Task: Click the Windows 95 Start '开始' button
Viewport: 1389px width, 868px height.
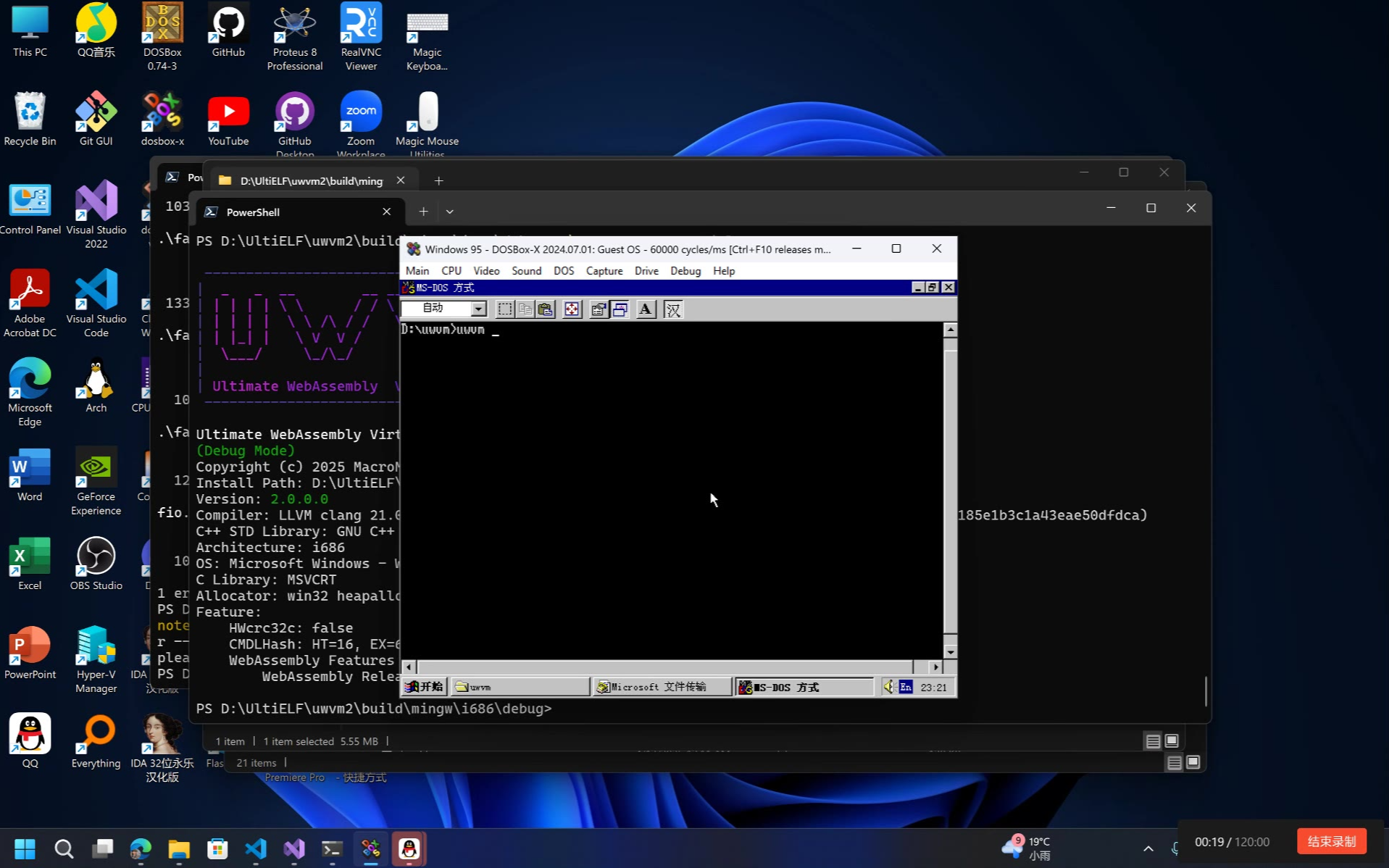Action: click(425, 687)
